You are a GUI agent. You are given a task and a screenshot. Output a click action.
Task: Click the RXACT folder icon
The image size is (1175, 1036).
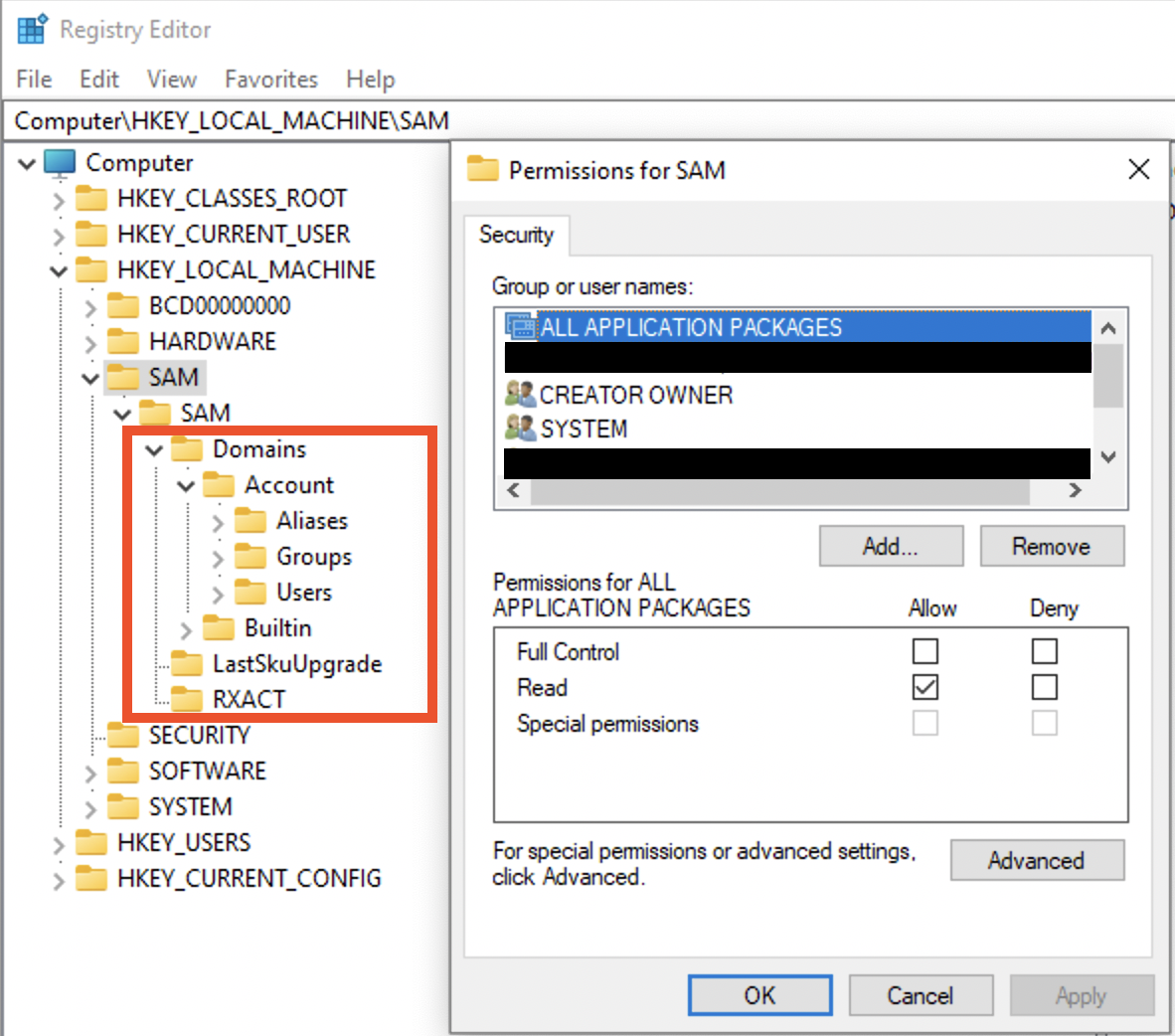[187, 699]
